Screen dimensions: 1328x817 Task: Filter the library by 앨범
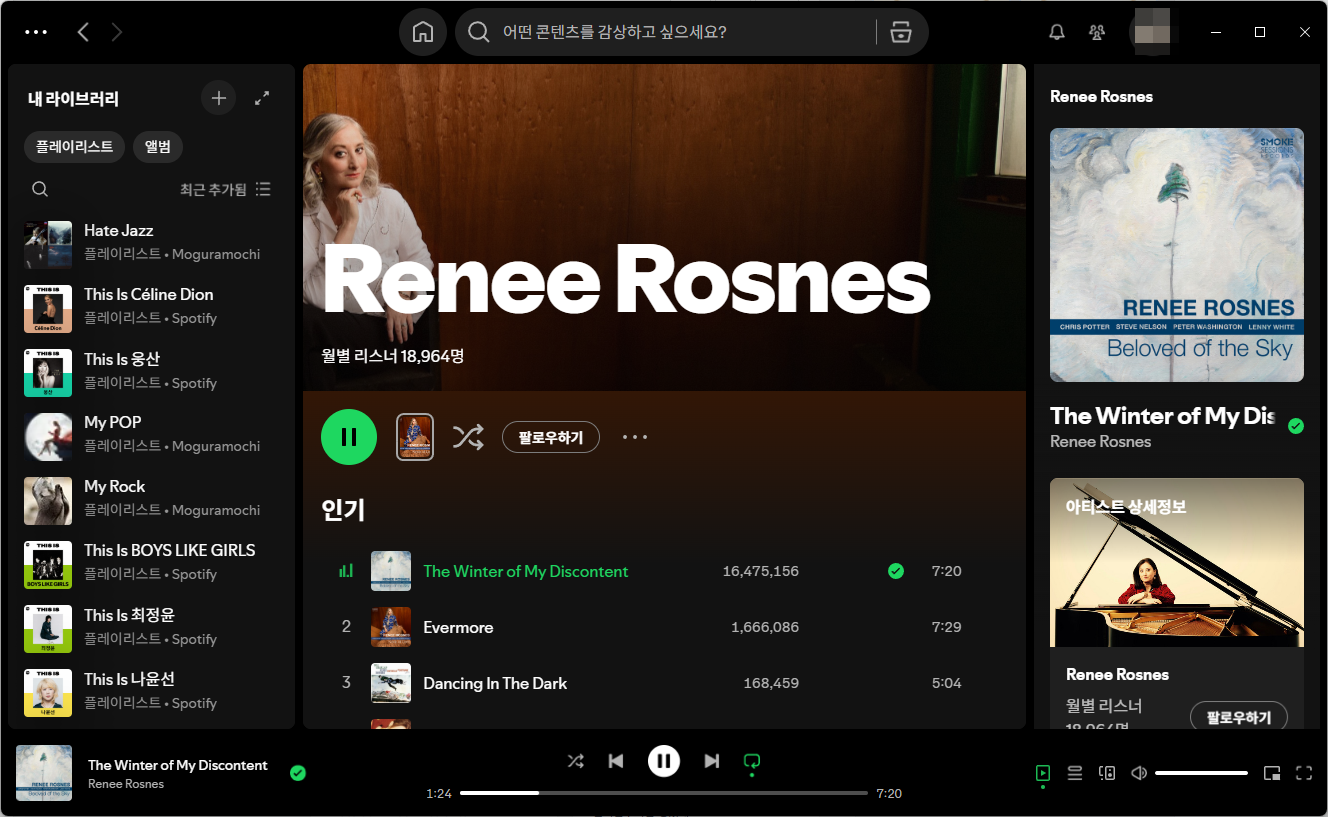click(158, 147)
